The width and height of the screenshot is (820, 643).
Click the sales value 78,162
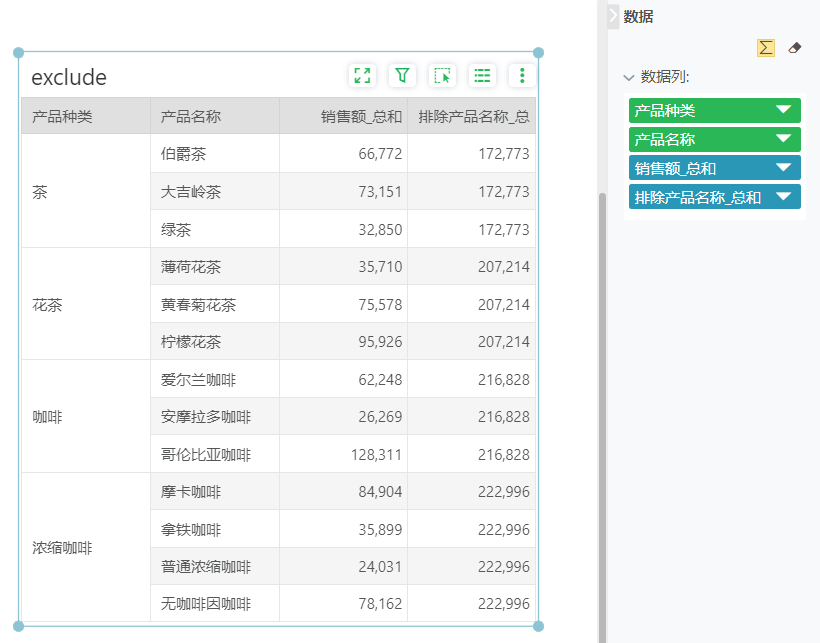(x=380, y=604)
